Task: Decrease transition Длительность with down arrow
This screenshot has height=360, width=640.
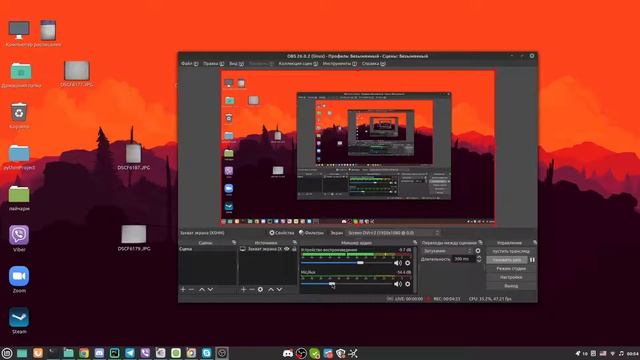Action: (479, 261)
